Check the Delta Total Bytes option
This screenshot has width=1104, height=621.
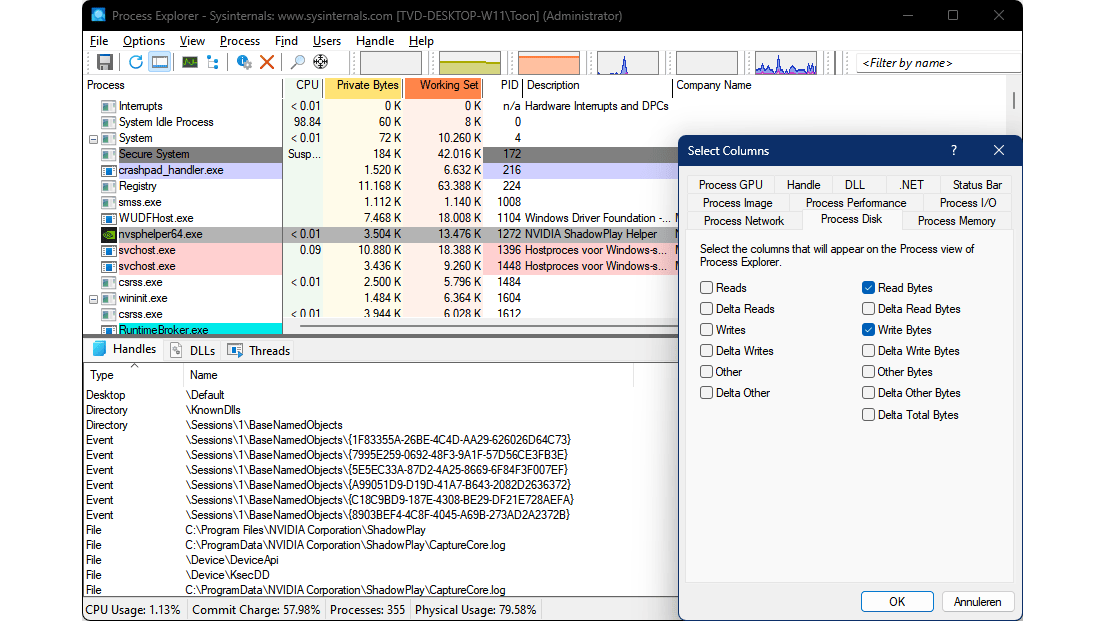pyautogui.click(x=868, y=415)
